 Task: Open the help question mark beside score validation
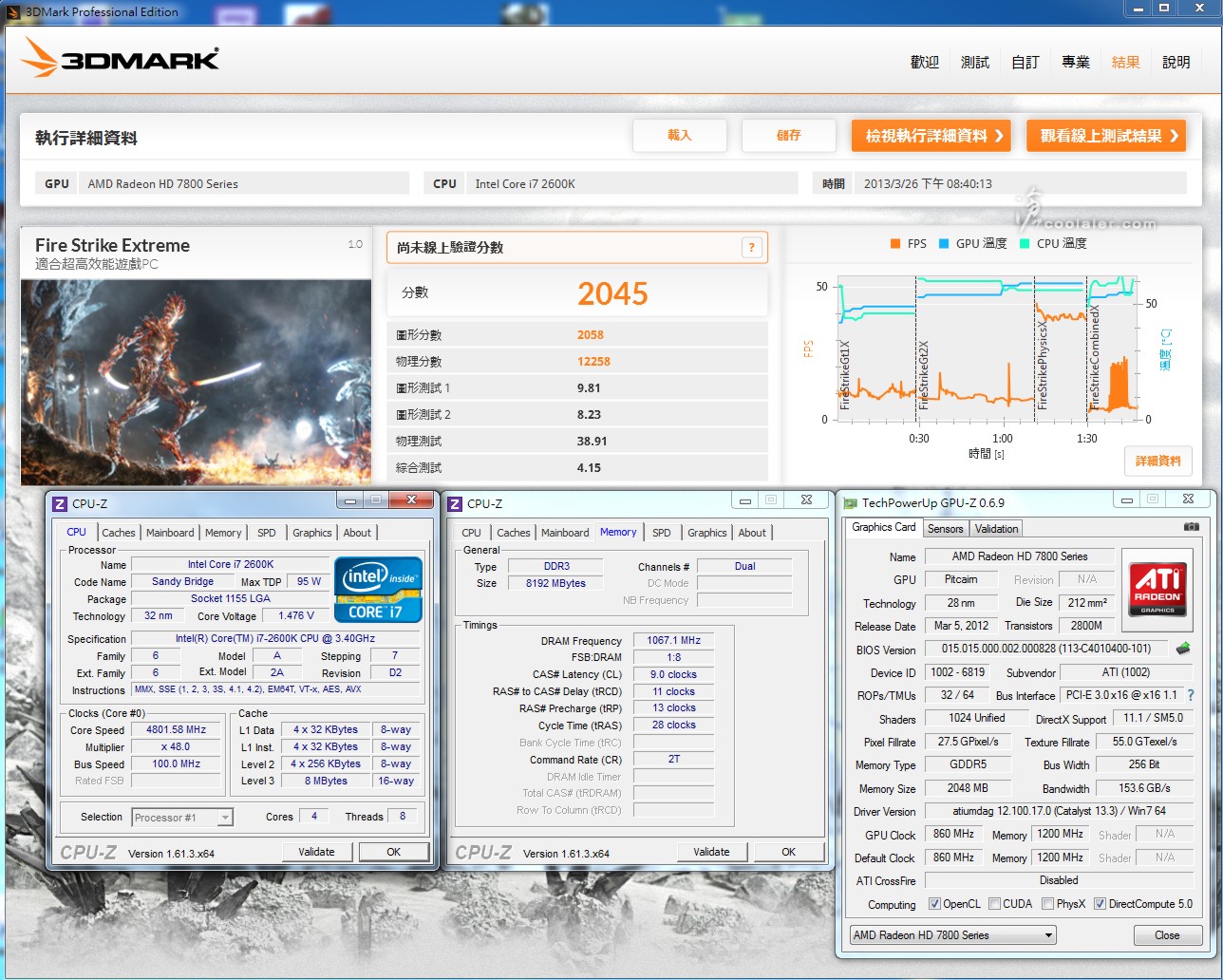(x=751, y=248)
